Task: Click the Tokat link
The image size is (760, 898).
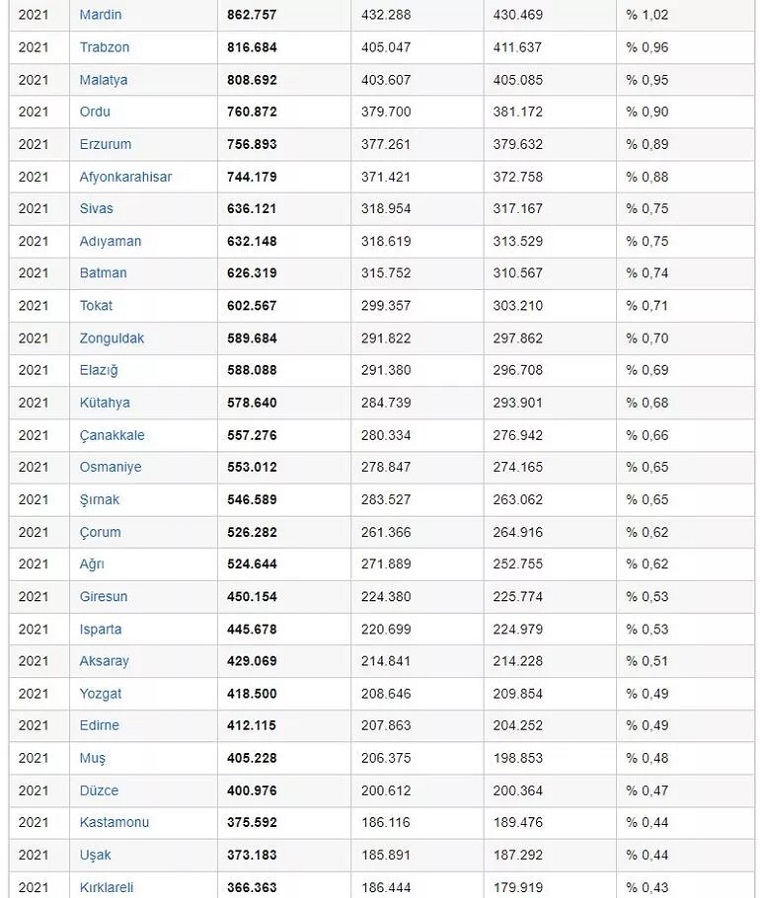Action: [96, 306]
